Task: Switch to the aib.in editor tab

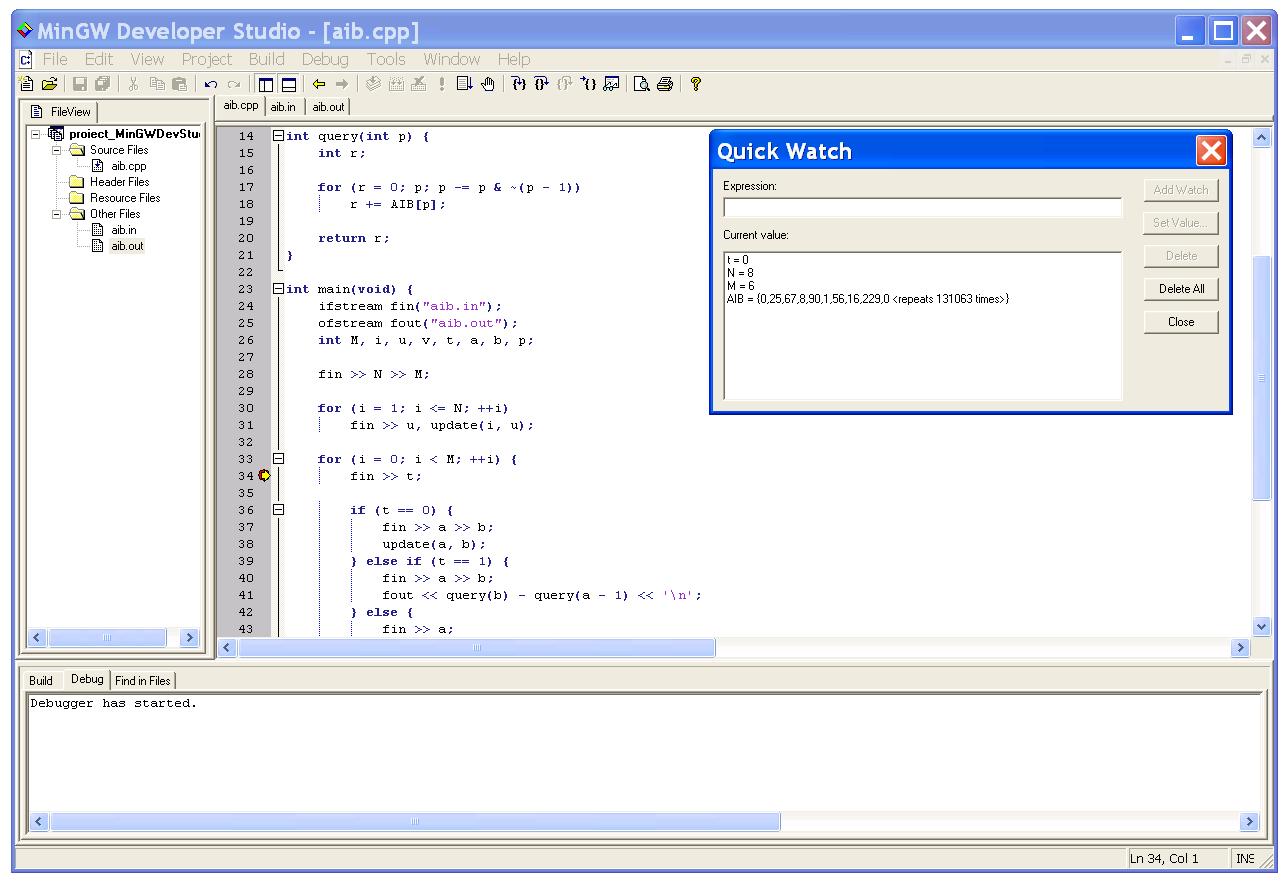Action: 284,107
